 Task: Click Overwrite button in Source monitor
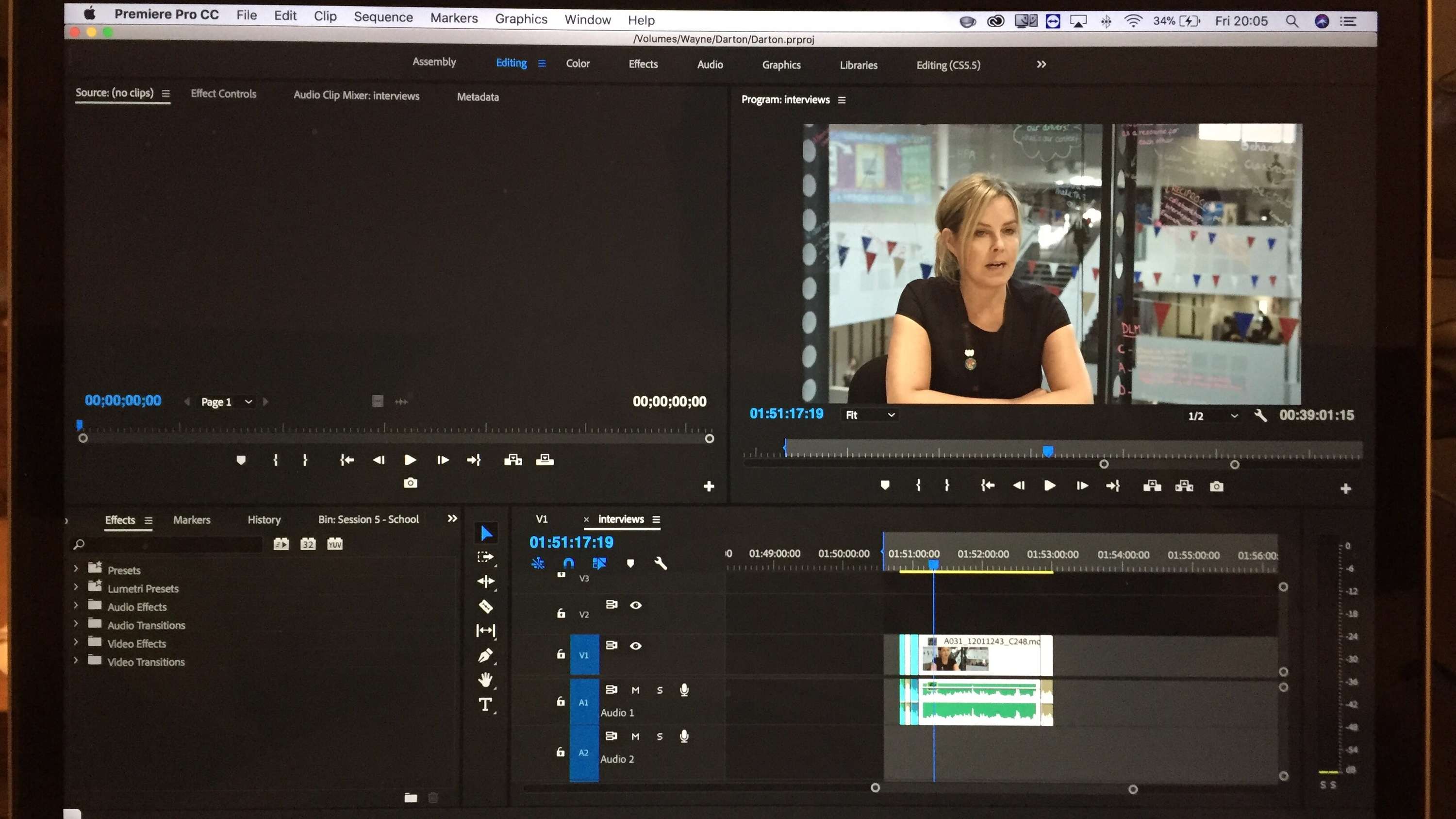click(x=545, y=460)
